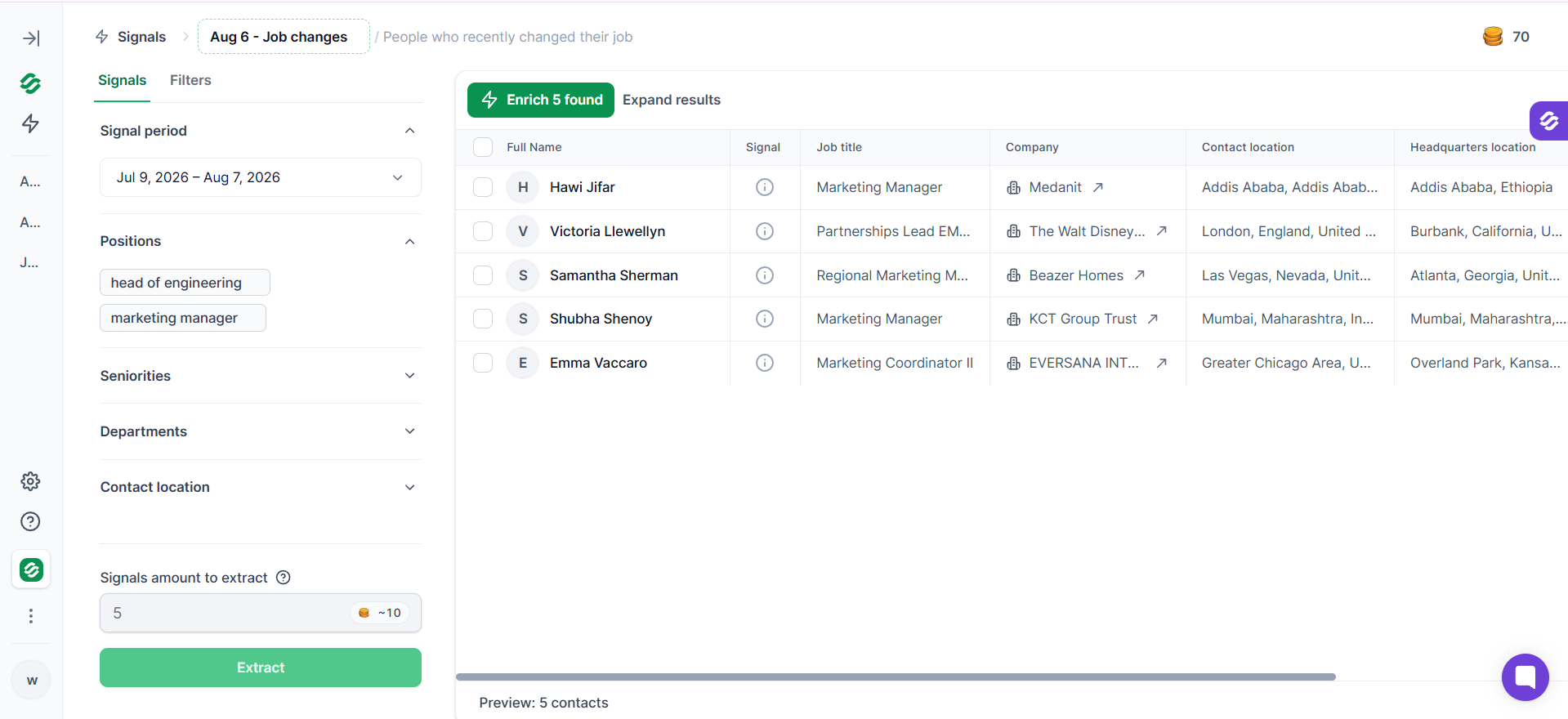Click the signals amount help icon
Screen dimensions: 1568x719
click(284, 578)
